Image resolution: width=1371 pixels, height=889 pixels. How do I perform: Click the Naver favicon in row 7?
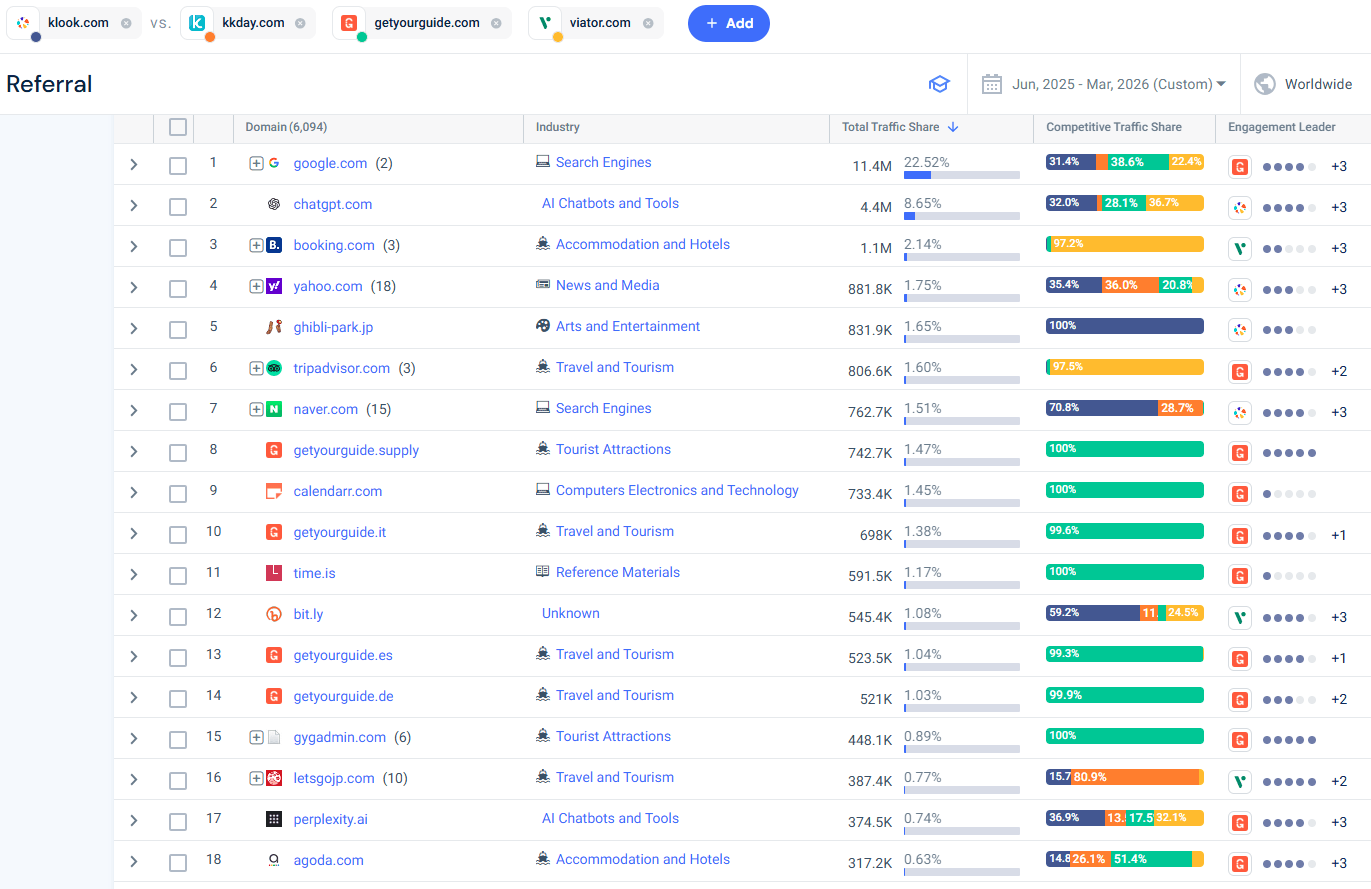(273, 409)
